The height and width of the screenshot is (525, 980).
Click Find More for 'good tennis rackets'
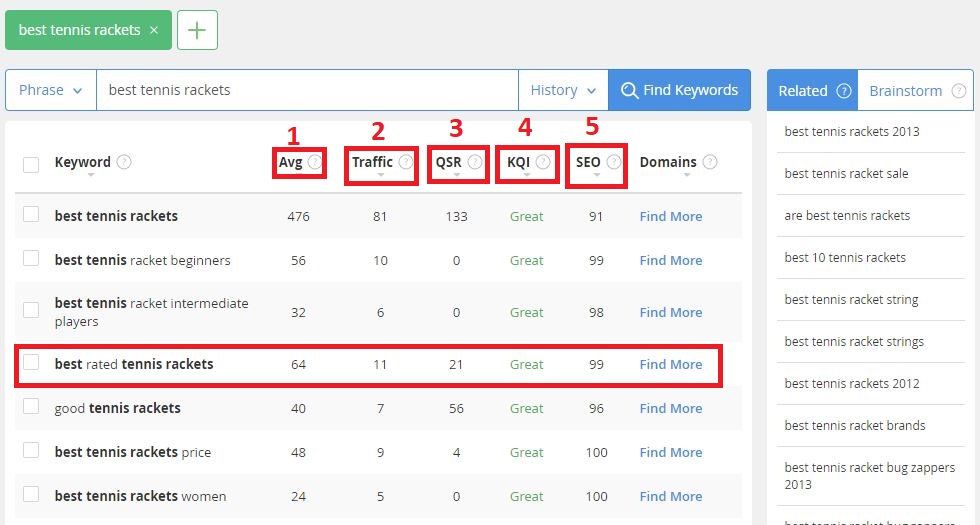pyautogui.click(x=671, y=408)
